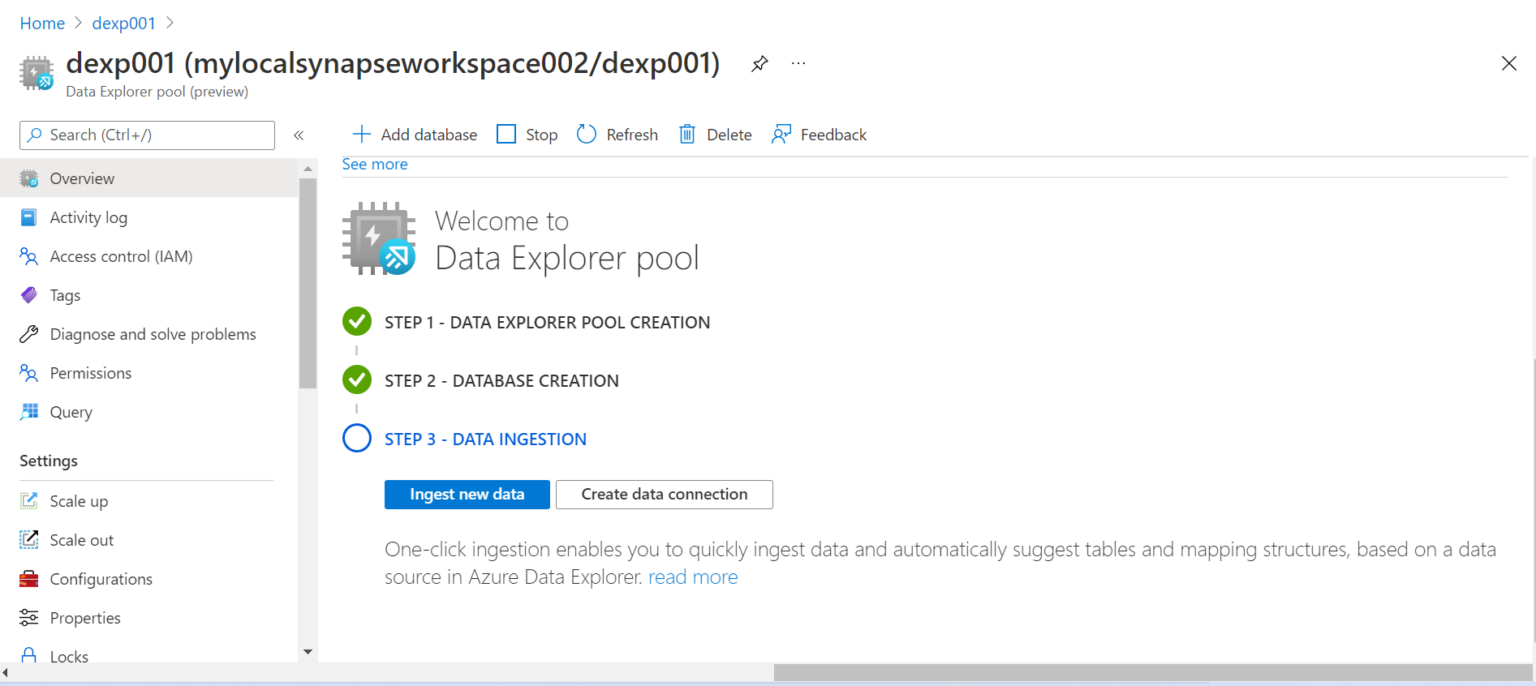Click See more above the welcome banner
Viewport: 1536px width, 686px height.
(374, 163)
